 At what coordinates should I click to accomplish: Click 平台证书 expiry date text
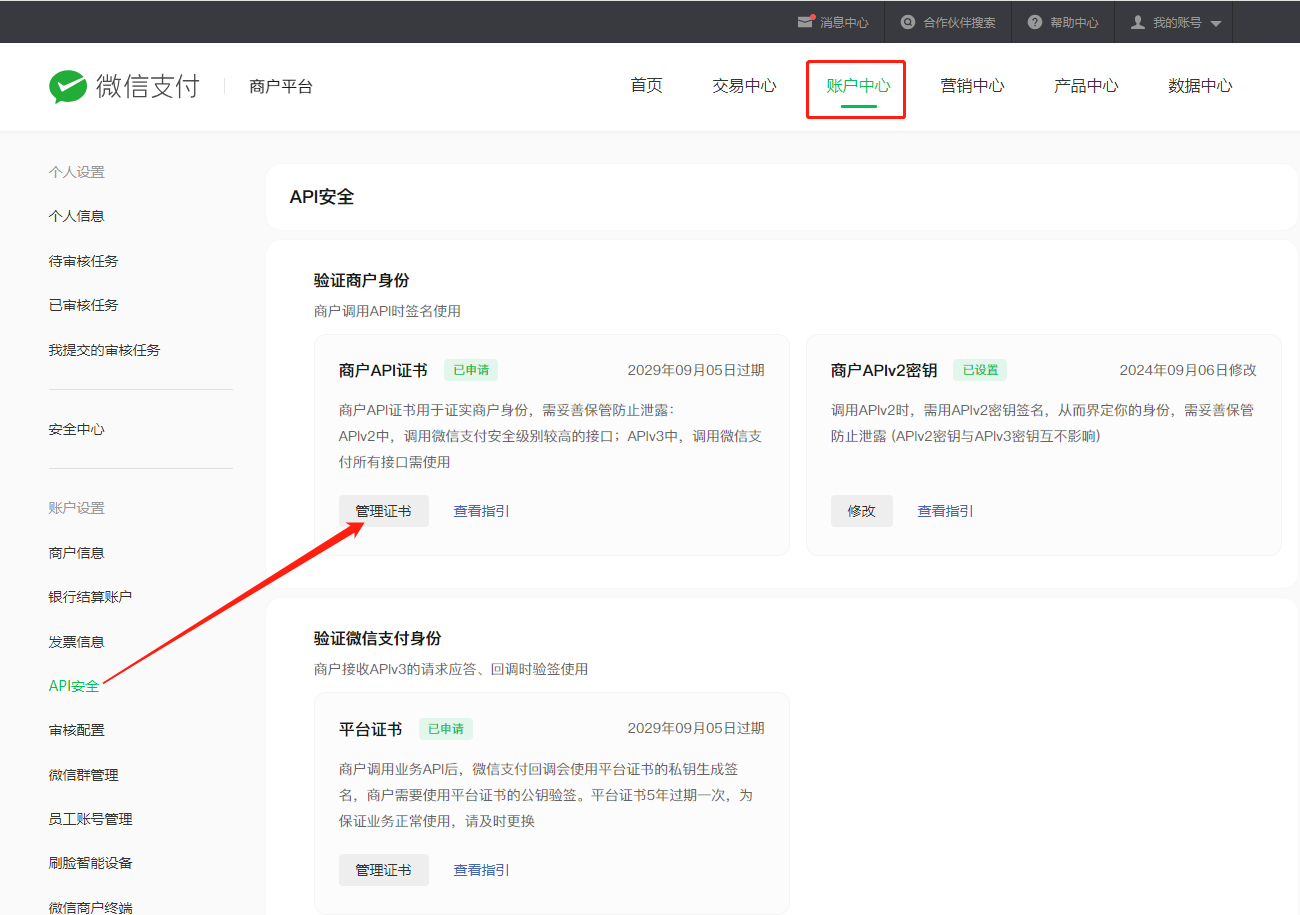696,728
